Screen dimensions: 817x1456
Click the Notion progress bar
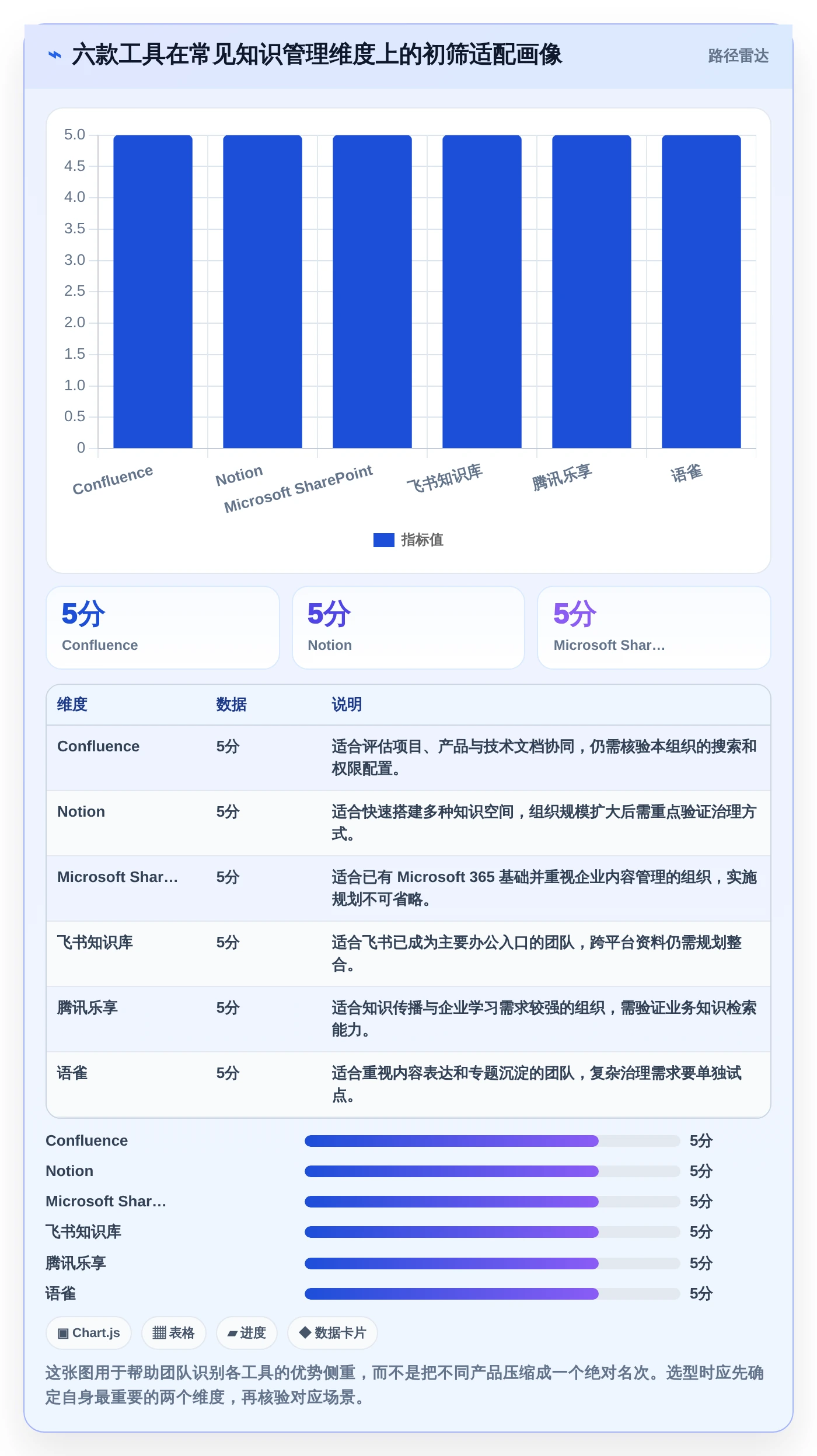point(493,1171)
